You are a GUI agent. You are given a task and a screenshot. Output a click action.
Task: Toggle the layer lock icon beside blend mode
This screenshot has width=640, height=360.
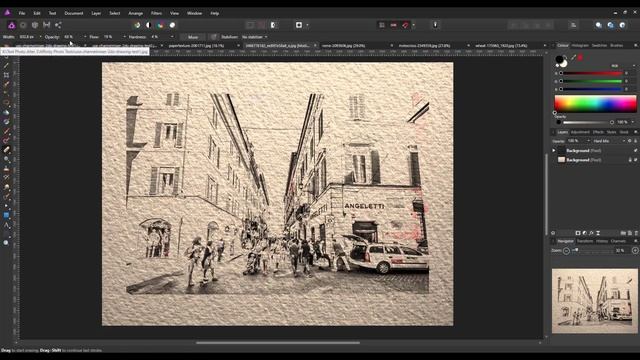pyautogui.click(x=635, y=141)
